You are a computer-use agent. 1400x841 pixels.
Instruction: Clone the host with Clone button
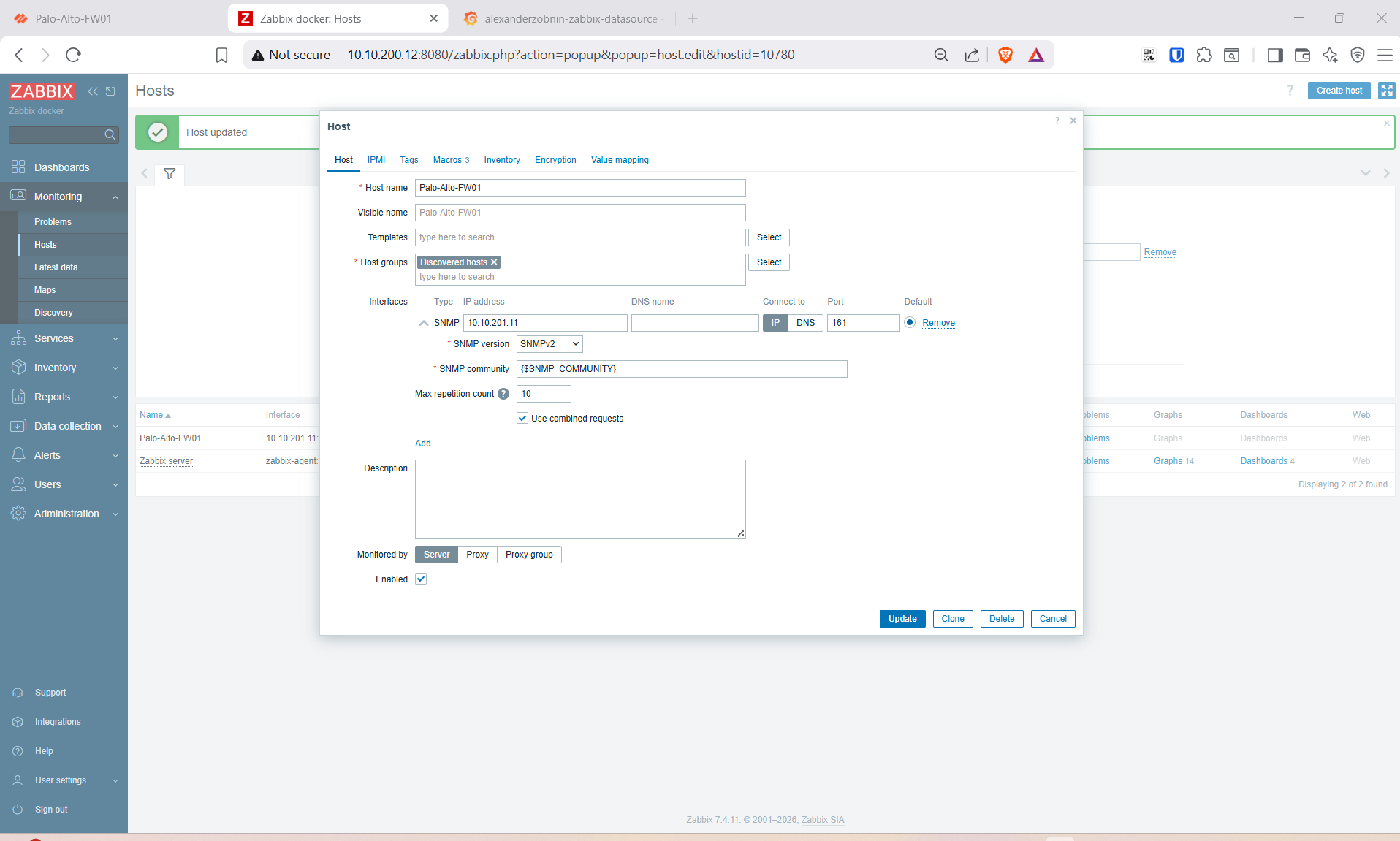[953, 619]
